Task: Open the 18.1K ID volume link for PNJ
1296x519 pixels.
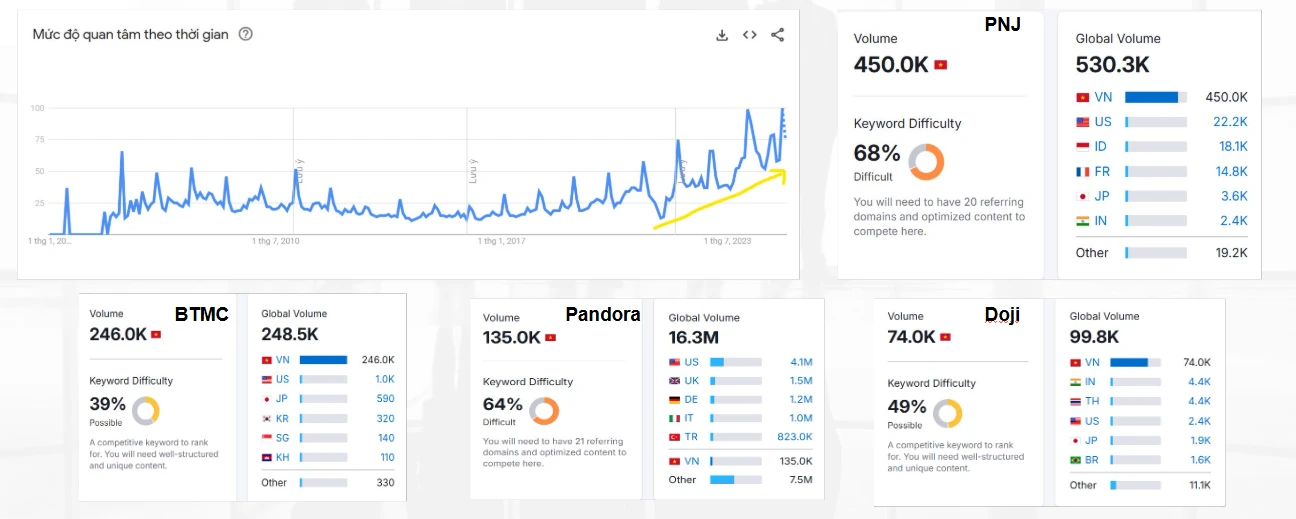Action: (1231, 146)
